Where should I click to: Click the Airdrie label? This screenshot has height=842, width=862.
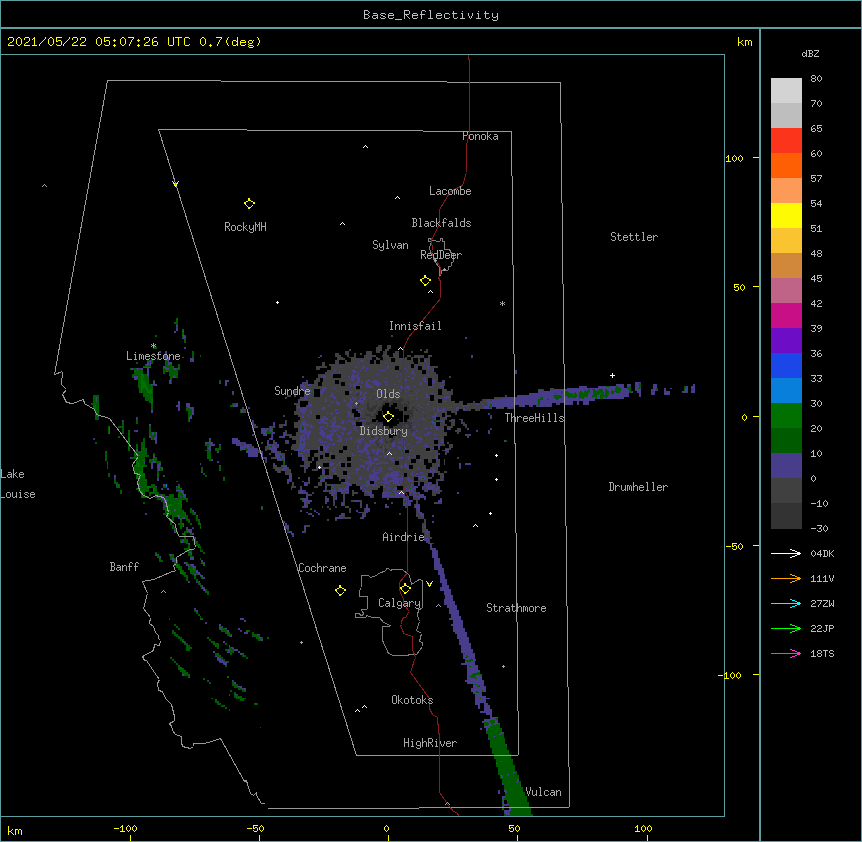[x=404, y=537]
